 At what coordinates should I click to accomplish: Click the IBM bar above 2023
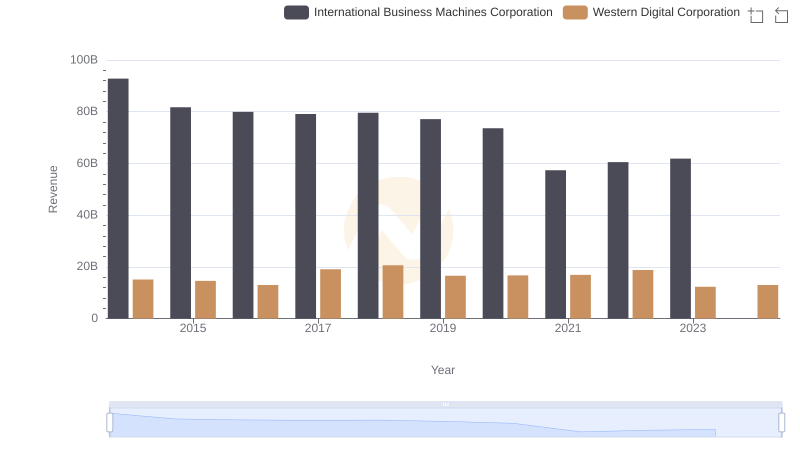(681, 239)
